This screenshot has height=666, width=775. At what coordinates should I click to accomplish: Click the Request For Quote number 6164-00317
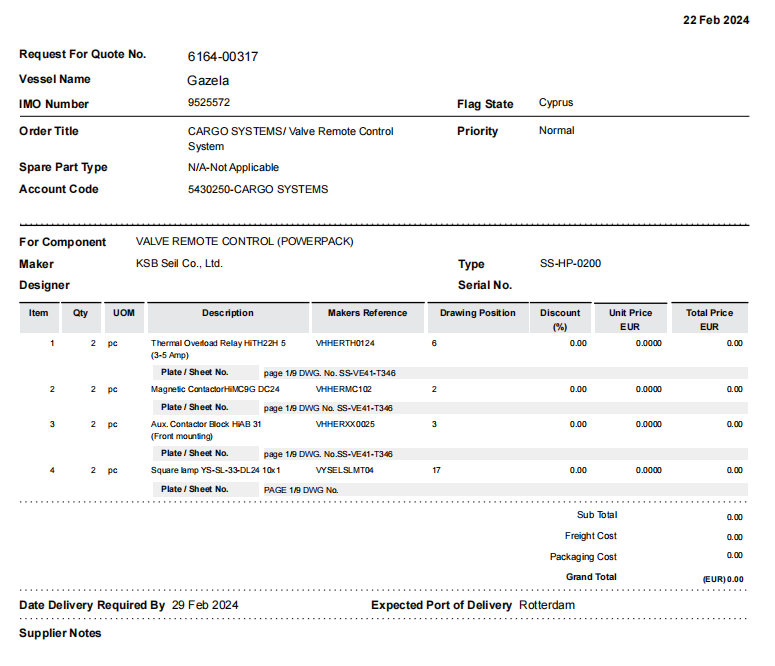coord(223,57)
